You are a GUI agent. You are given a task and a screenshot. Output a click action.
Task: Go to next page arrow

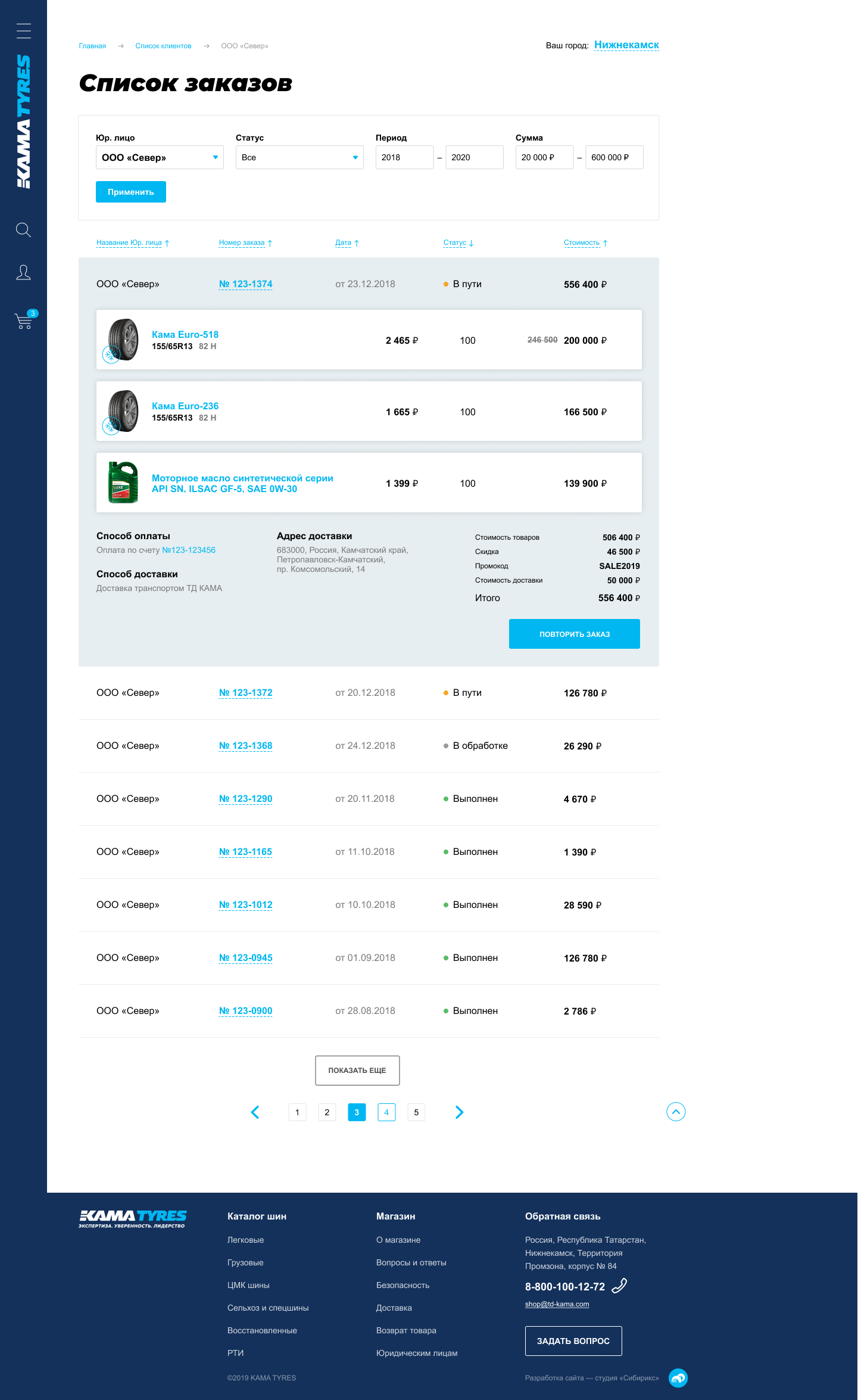(459, 1112)
